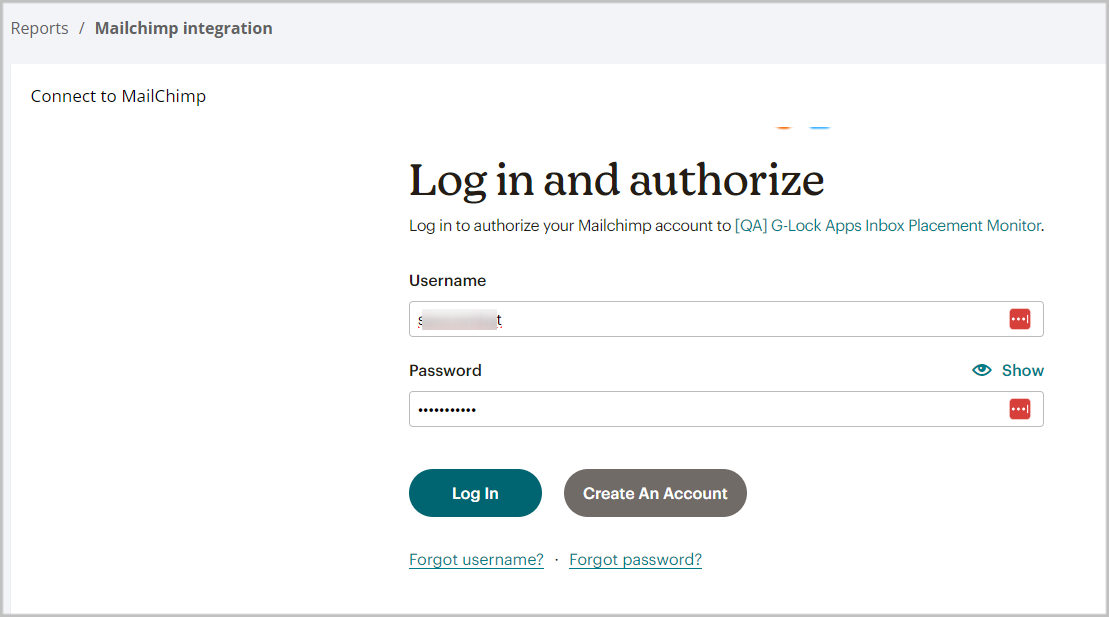This screenshot has width=1109, height=617.
Task: Click the Password field label
Action: pos(445,371)
